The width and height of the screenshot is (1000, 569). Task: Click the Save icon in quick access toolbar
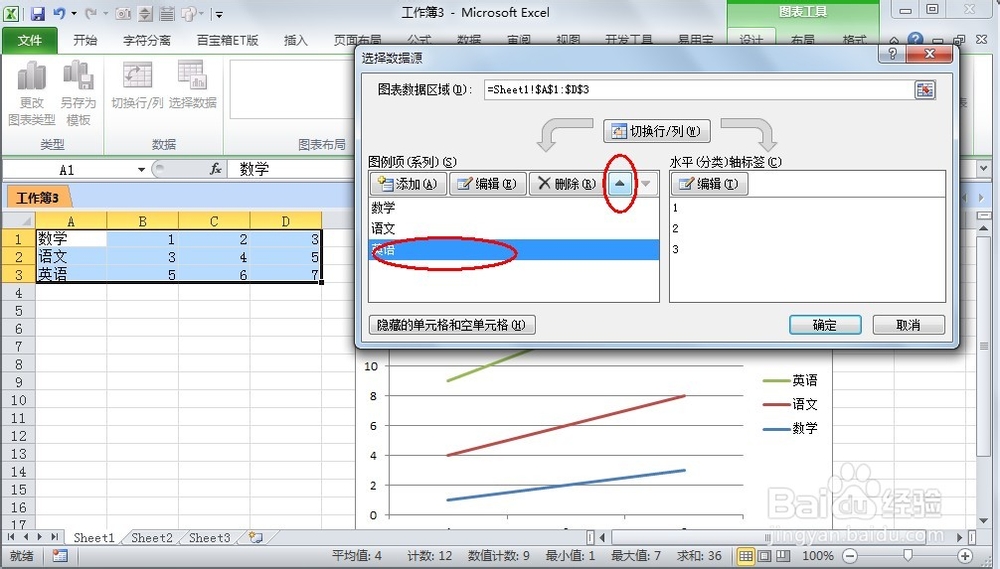tap(37, 13)
